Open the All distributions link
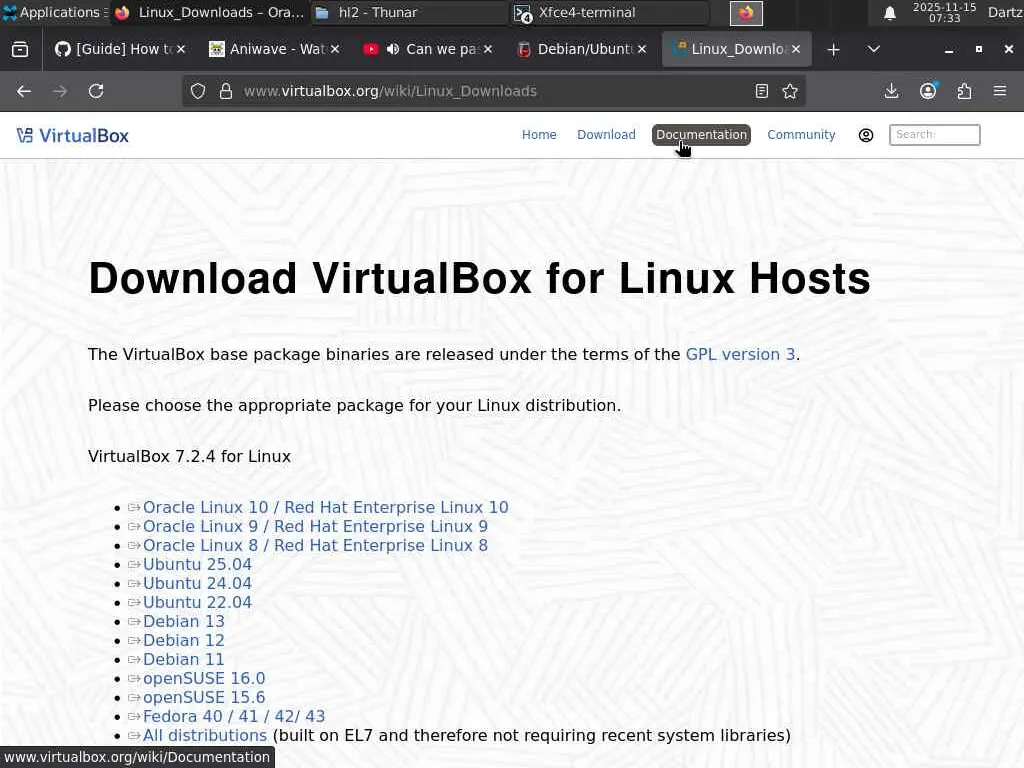 coord(204,735)
